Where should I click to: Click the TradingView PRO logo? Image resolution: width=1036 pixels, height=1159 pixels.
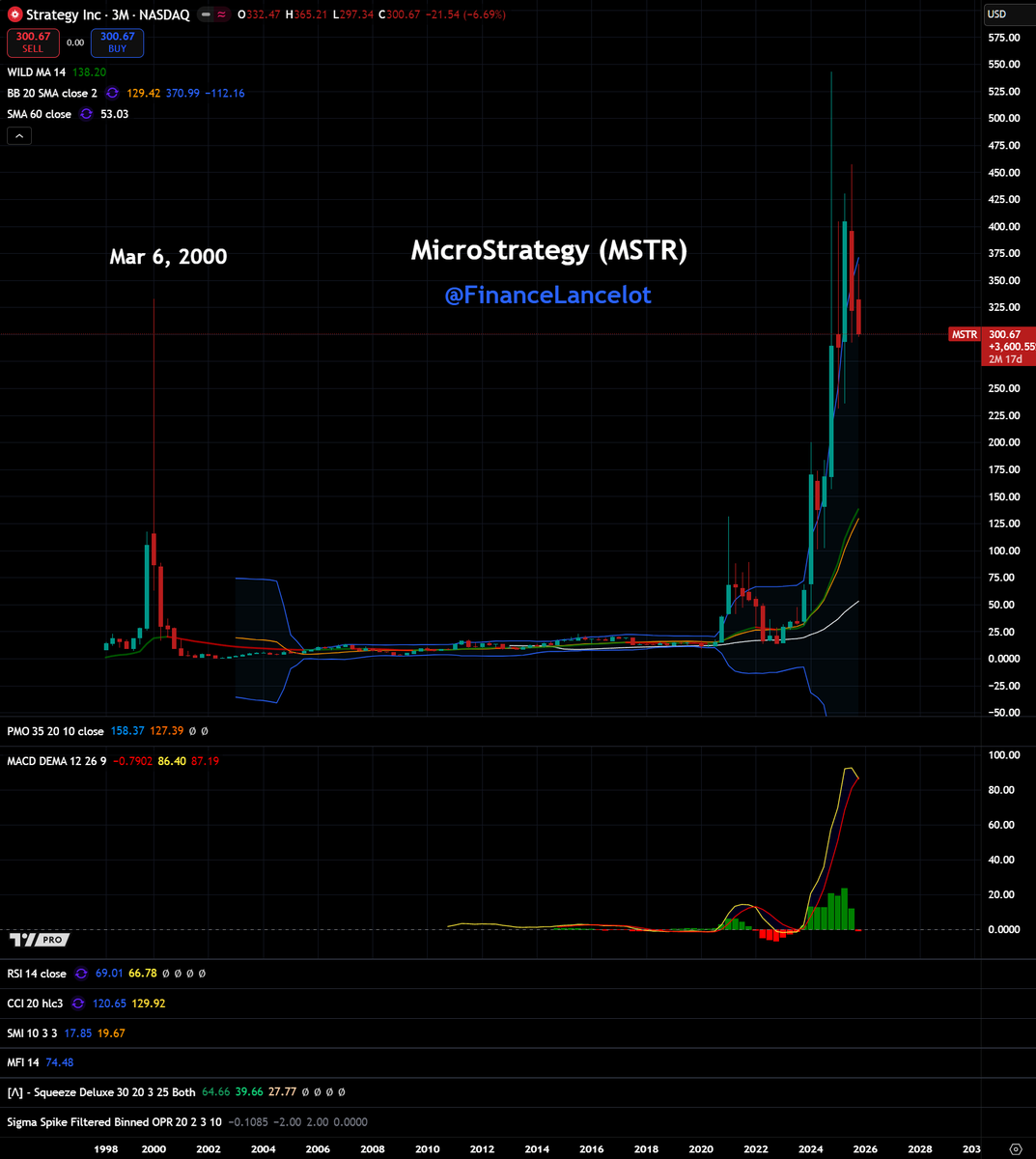[40, 939]
